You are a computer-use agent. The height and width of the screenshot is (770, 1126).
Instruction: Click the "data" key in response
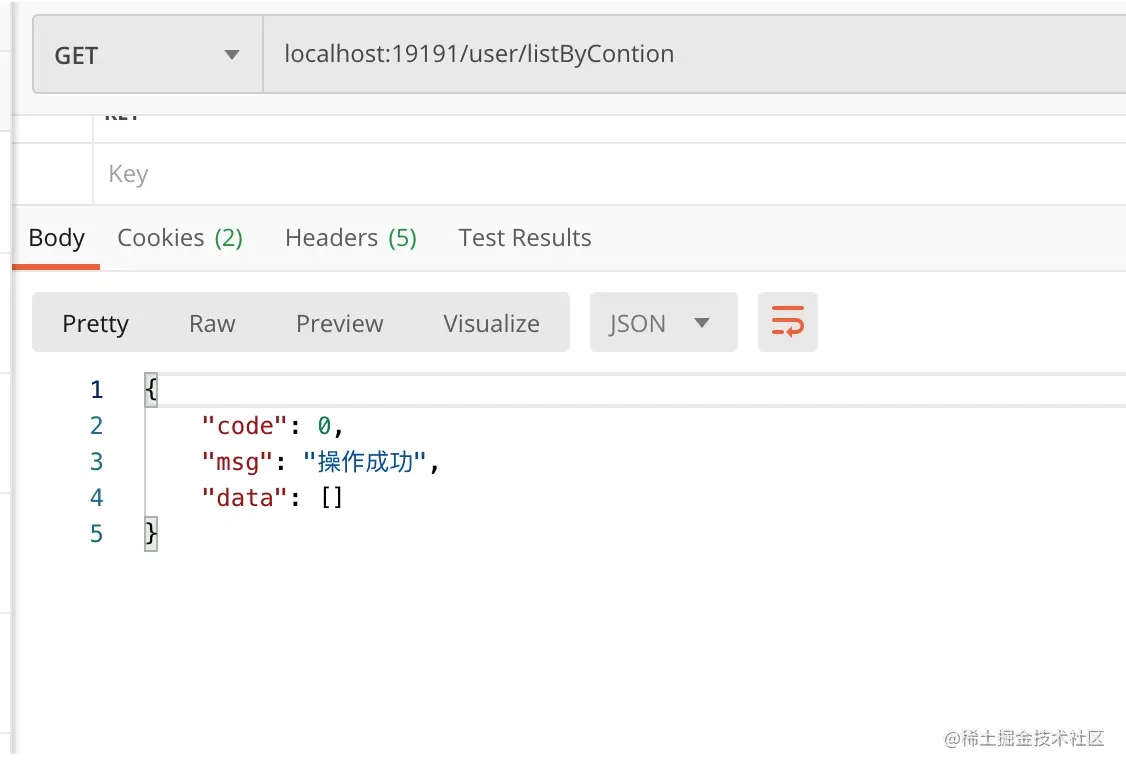coord(244,498)
